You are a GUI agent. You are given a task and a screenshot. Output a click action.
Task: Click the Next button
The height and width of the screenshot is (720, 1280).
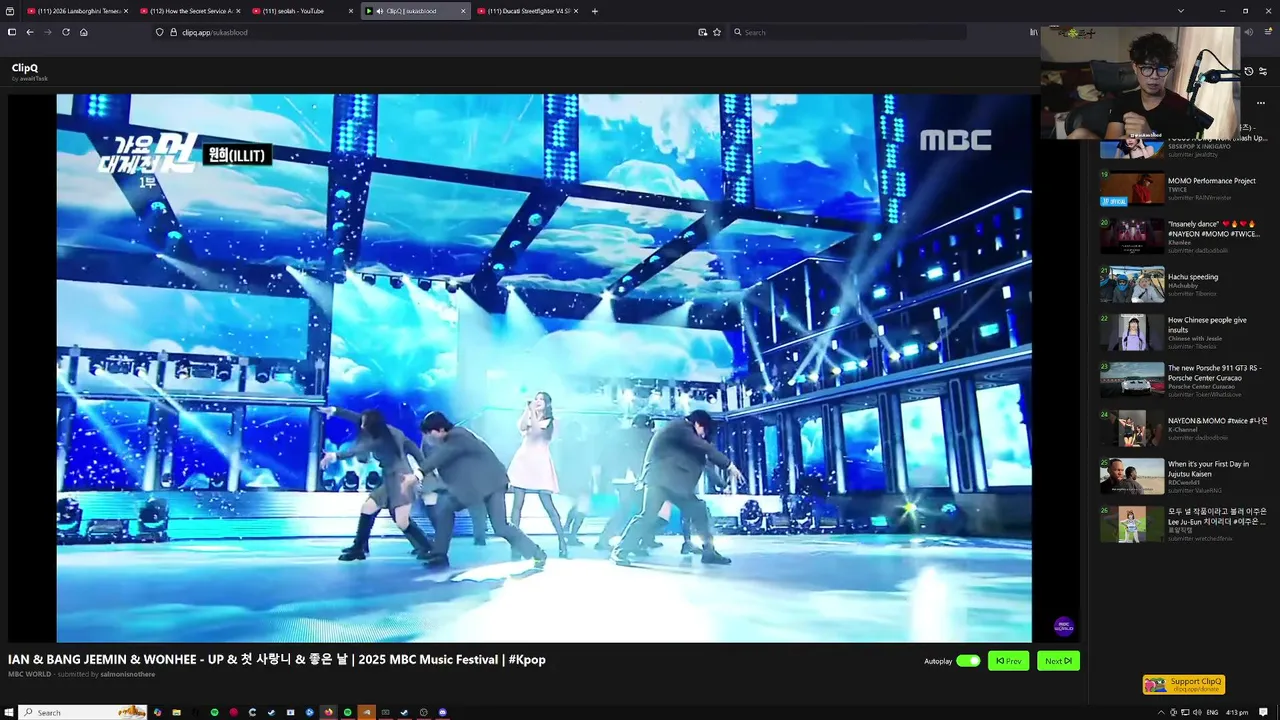coord(1058,661)
